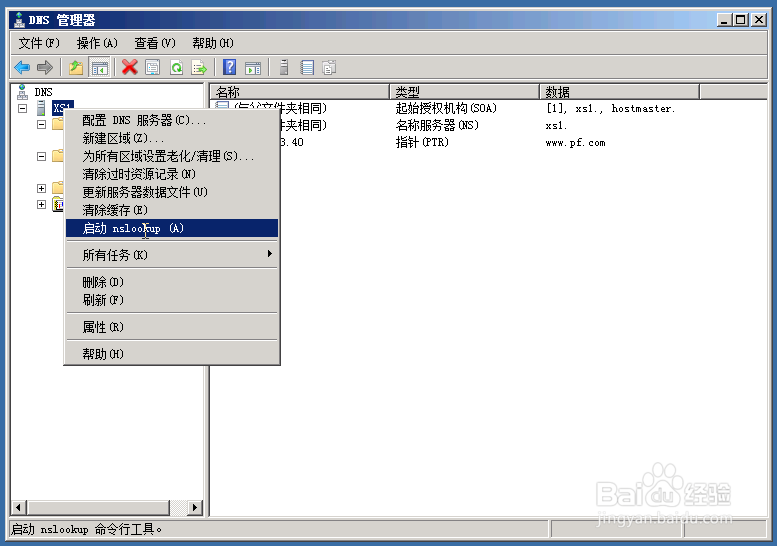This screenshot has height=546, width=777.
Task: Toggle the show/hide action pane icon
Action: (x=253, y=67)
